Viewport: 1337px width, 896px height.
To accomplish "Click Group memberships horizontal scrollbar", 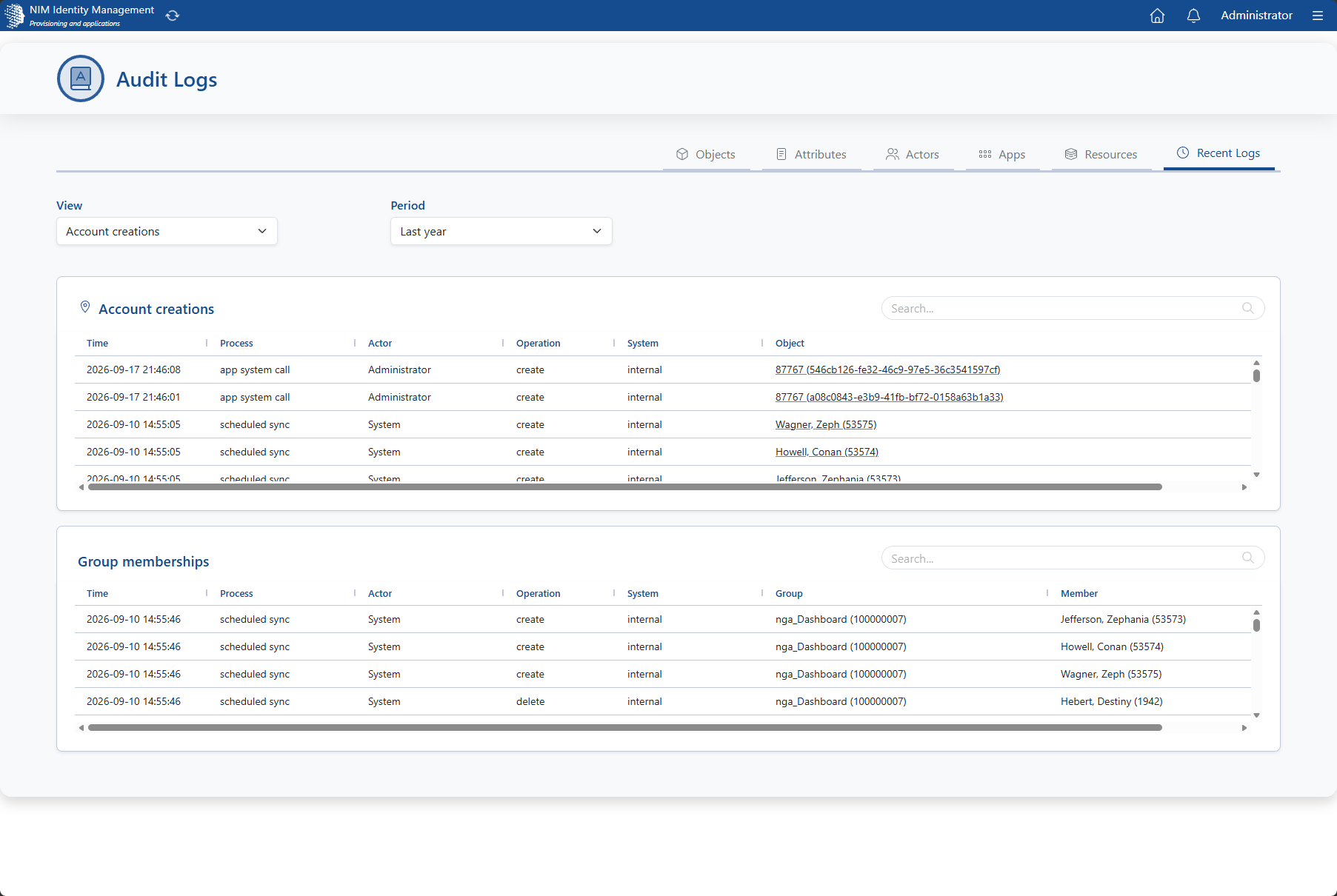I will (x=625, y=727).
